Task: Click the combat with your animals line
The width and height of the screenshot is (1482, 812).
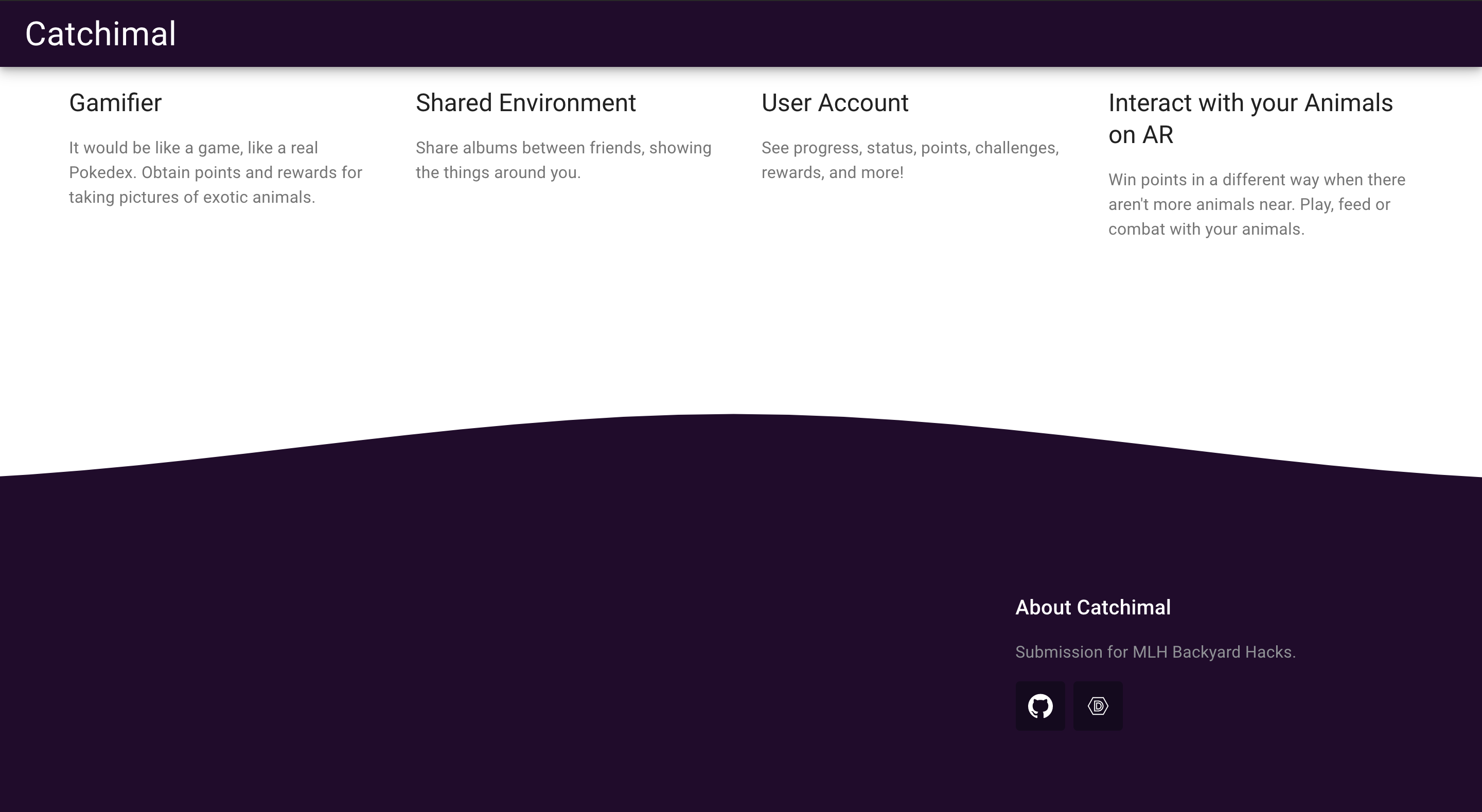Action: pyautogui.click(x=1205, y=229)
